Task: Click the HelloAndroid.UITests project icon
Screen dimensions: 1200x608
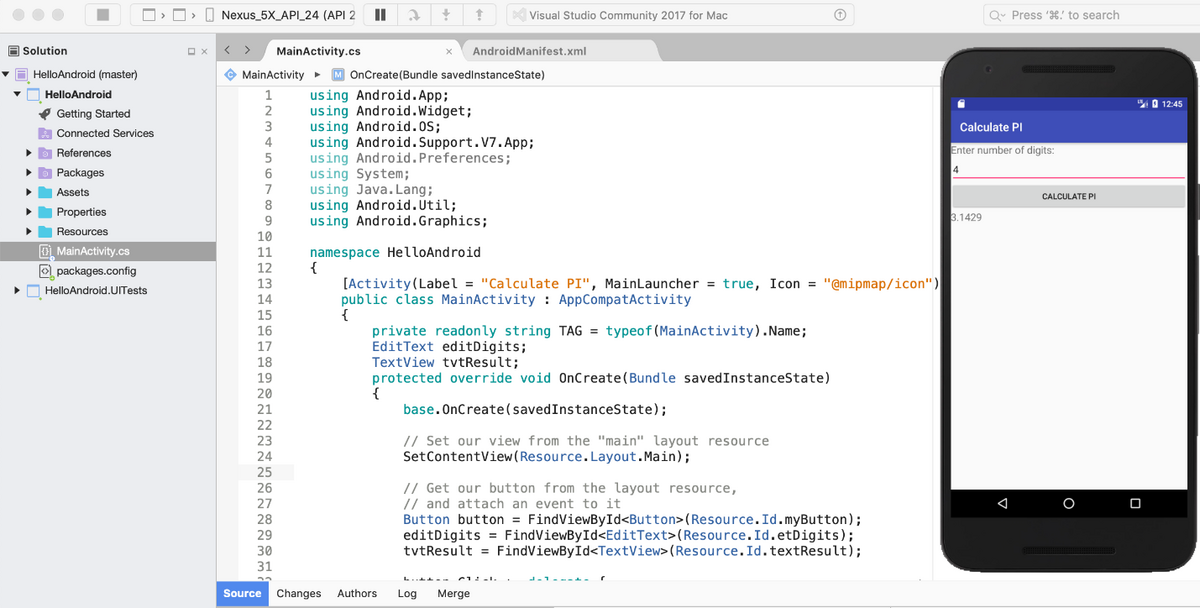Action: (33, 291)
